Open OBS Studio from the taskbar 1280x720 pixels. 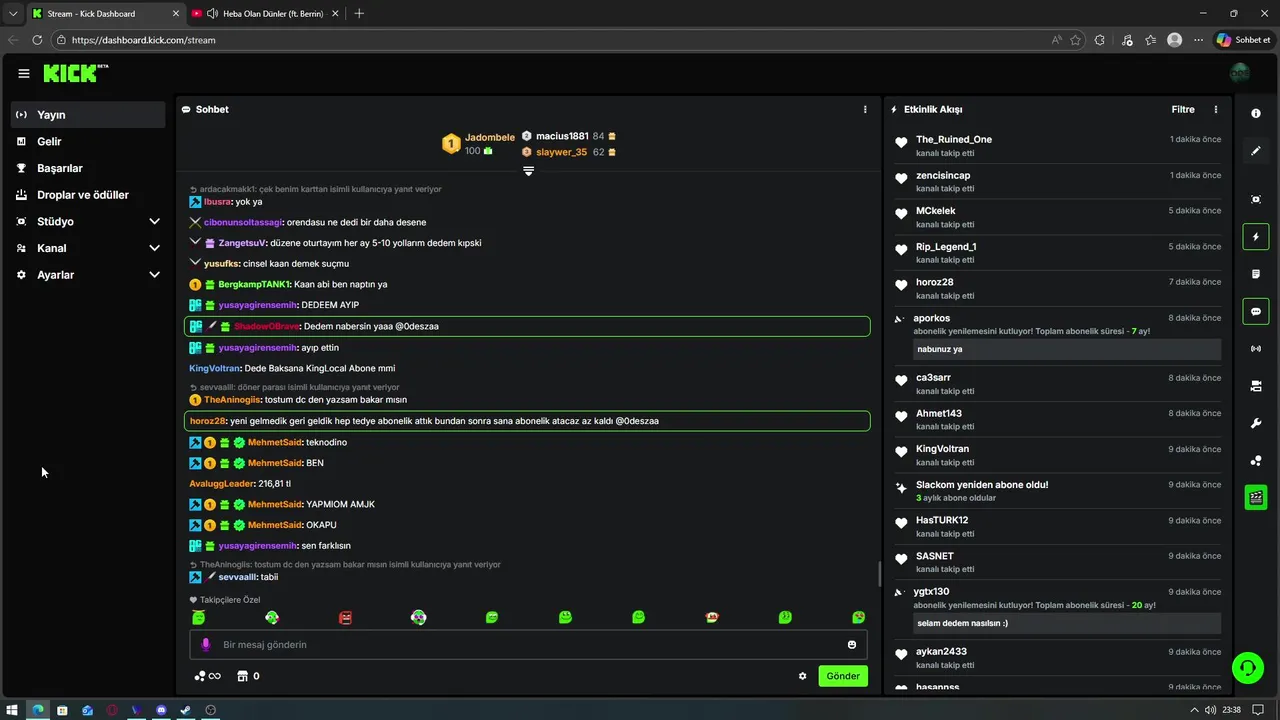click(x=210, y=710)
